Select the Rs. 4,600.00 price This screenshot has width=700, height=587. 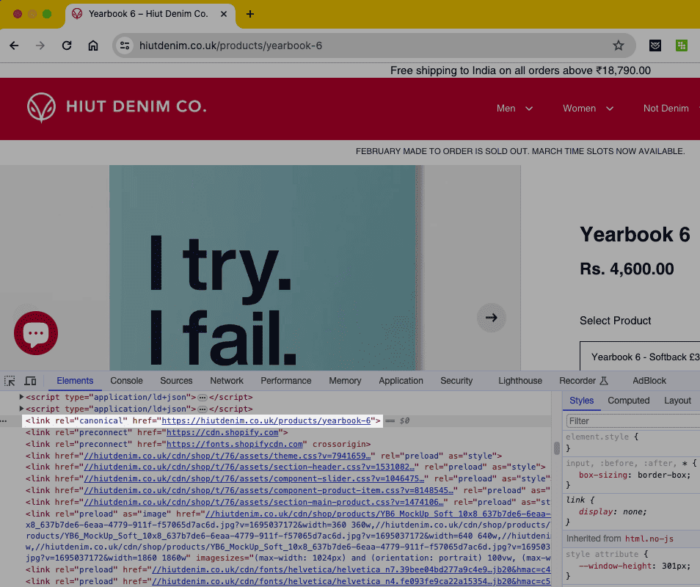click(x=627, y=269)
